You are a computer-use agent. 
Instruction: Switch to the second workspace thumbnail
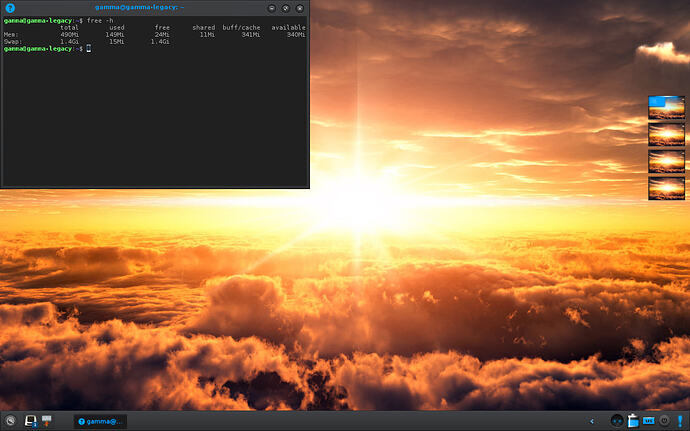666,134
